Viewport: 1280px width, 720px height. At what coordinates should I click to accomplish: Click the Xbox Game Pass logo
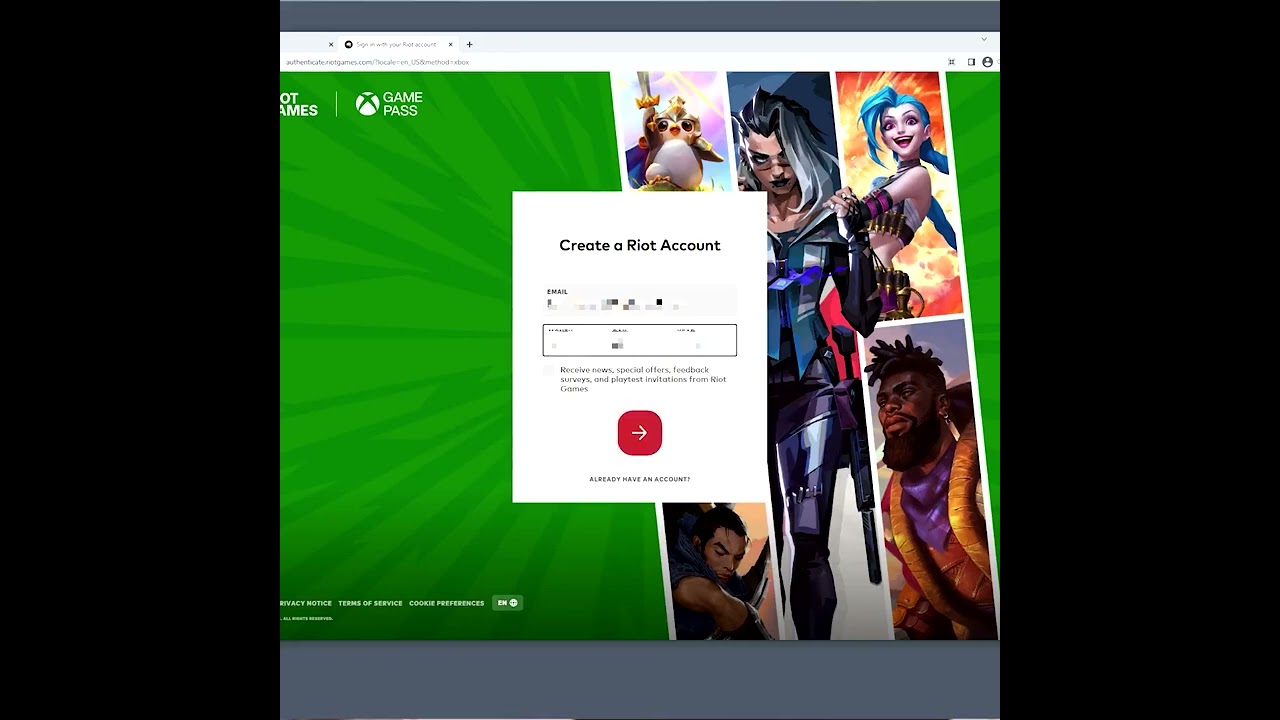[390, 104]
